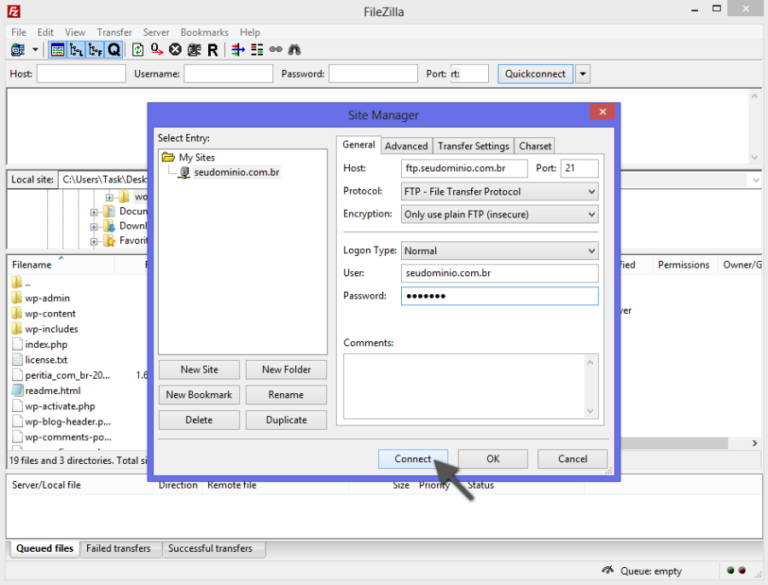768x585 pixels.
Task: Open the Protocol dropdown
Action: point(498,191)
